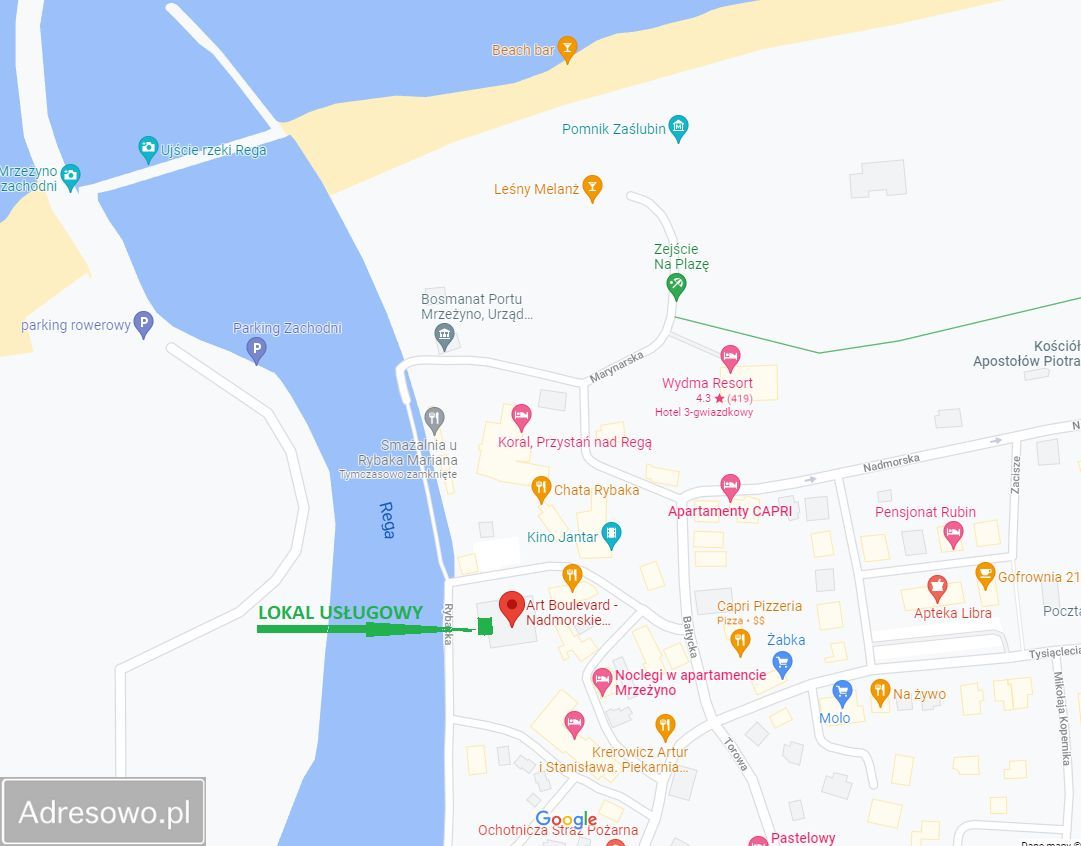This screenshot has height=846, width=1081.
Task: Click the red Art Boulevard location pin
Action: tap(512, 609)
